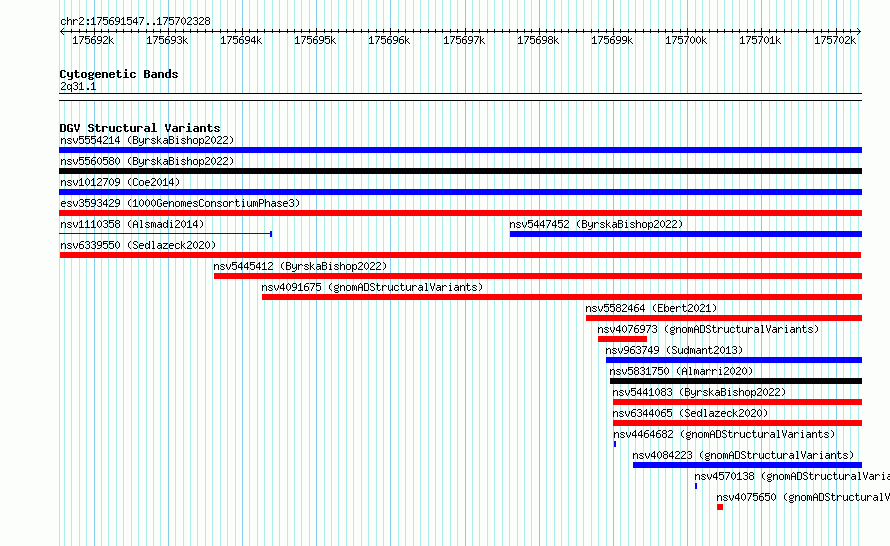Select tiny blue mark under nsv4570138
Image resolution: width=890 pixels, height=546 pixels.
696,486
